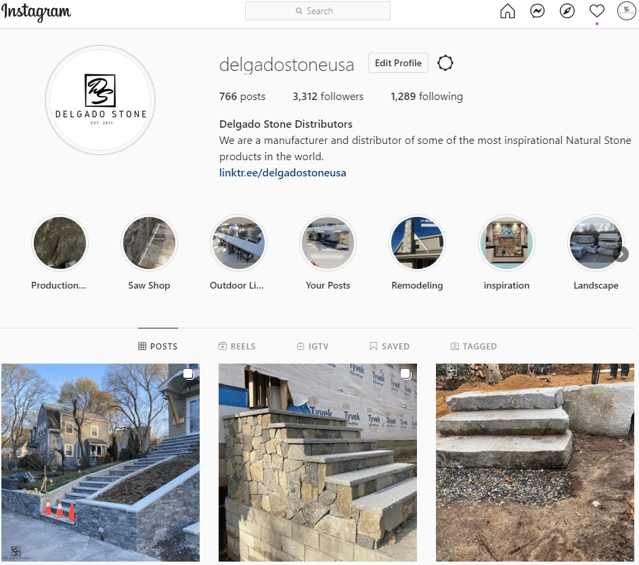
Task: Switch to the REELS tab
Action: [237, 346]
